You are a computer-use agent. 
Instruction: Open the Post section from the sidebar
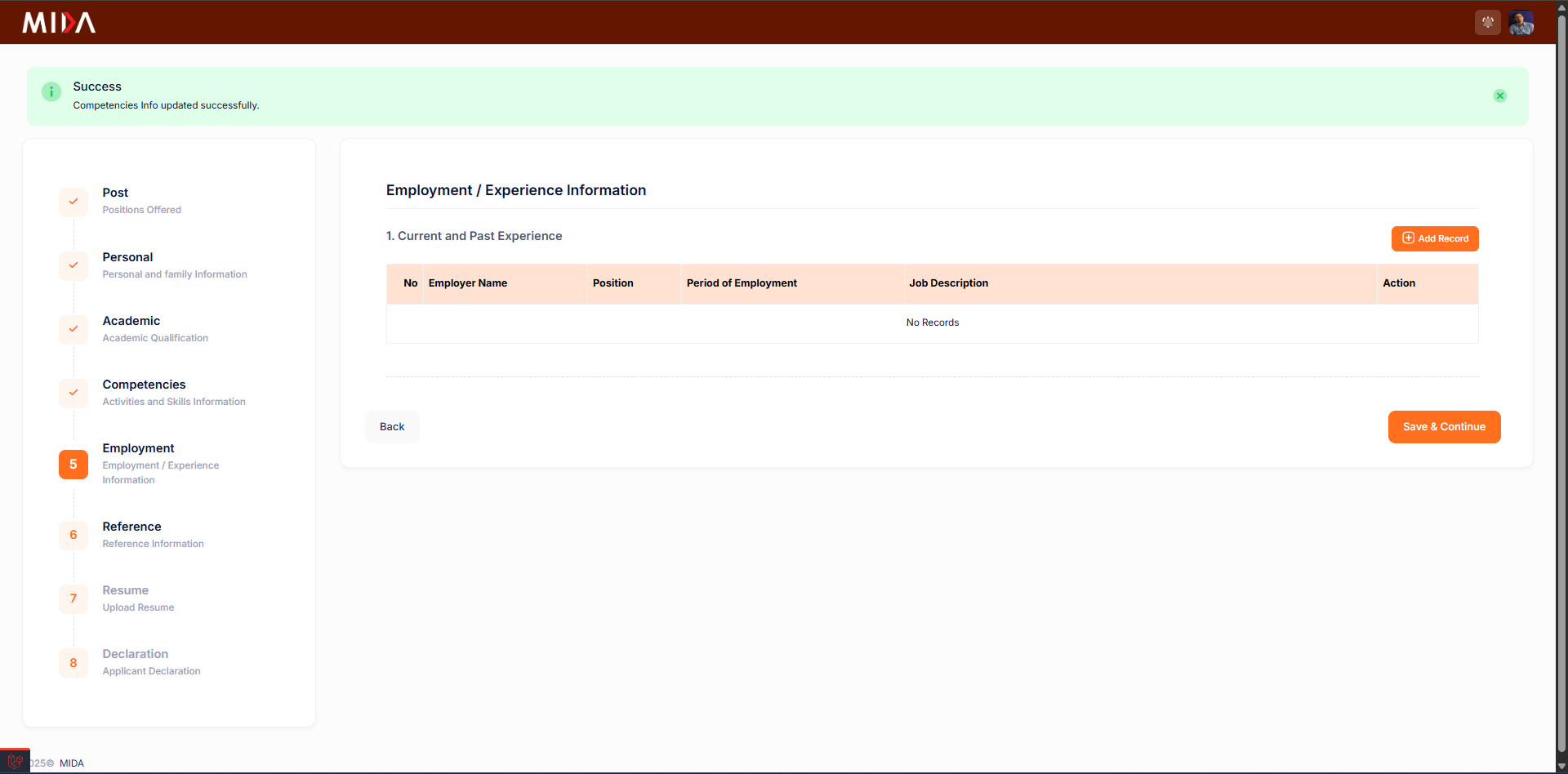point(114,192)
